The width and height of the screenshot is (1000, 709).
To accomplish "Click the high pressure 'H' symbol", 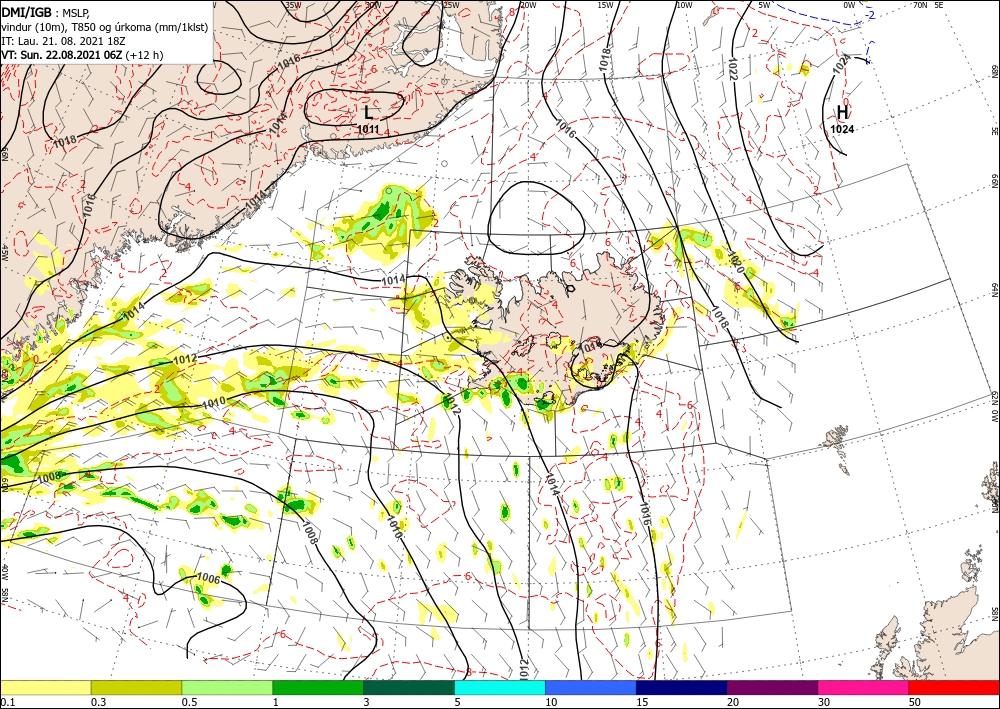I will tap(842, 112).
